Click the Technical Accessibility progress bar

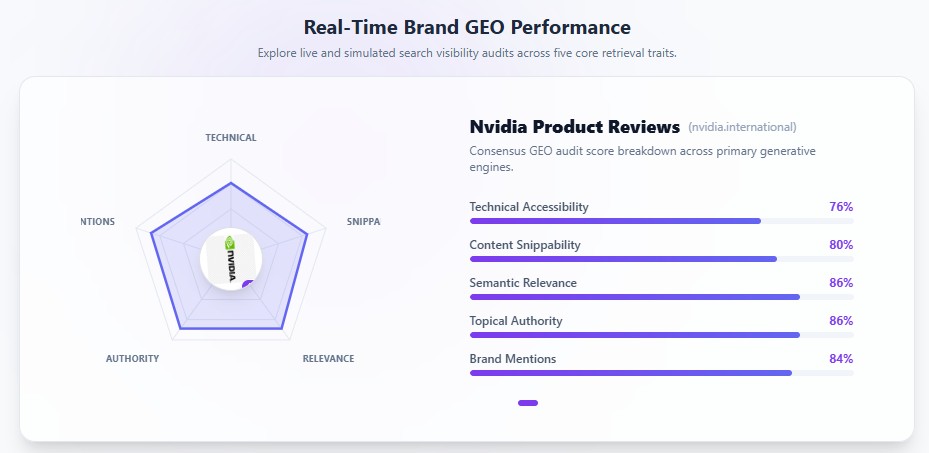(x=662, y=221)
